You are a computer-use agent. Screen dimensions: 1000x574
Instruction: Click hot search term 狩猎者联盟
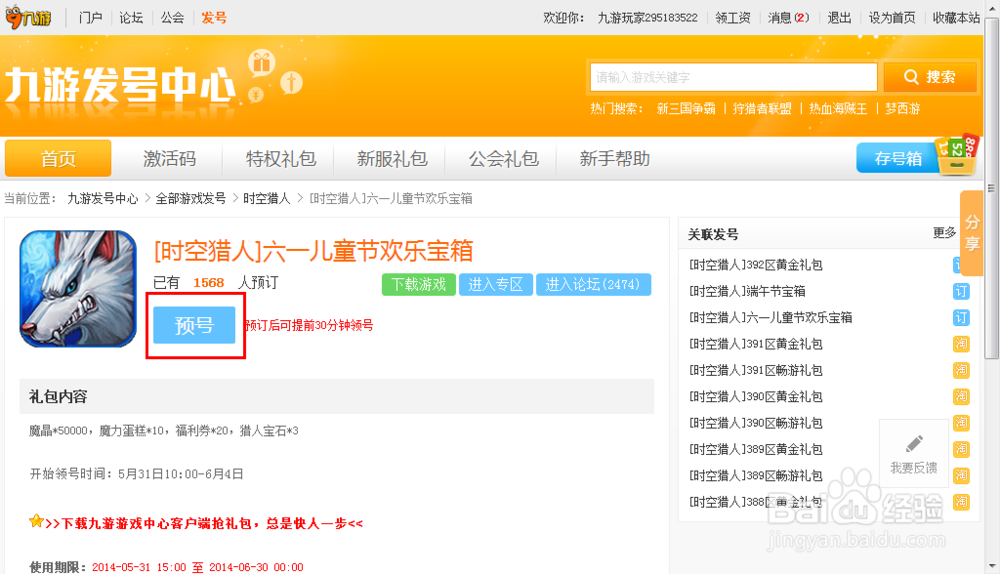coord(762,108)
